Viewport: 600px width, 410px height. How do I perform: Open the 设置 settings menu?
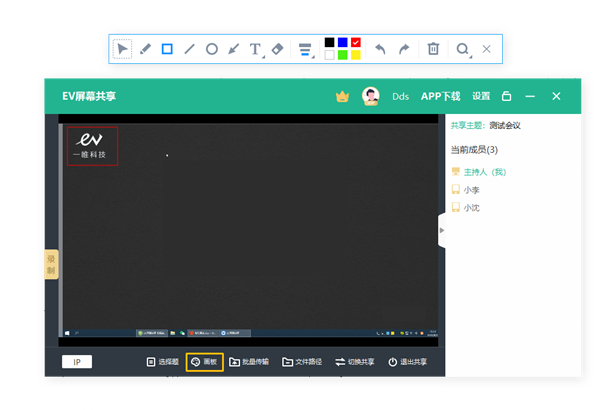click(x=481, y=96)
